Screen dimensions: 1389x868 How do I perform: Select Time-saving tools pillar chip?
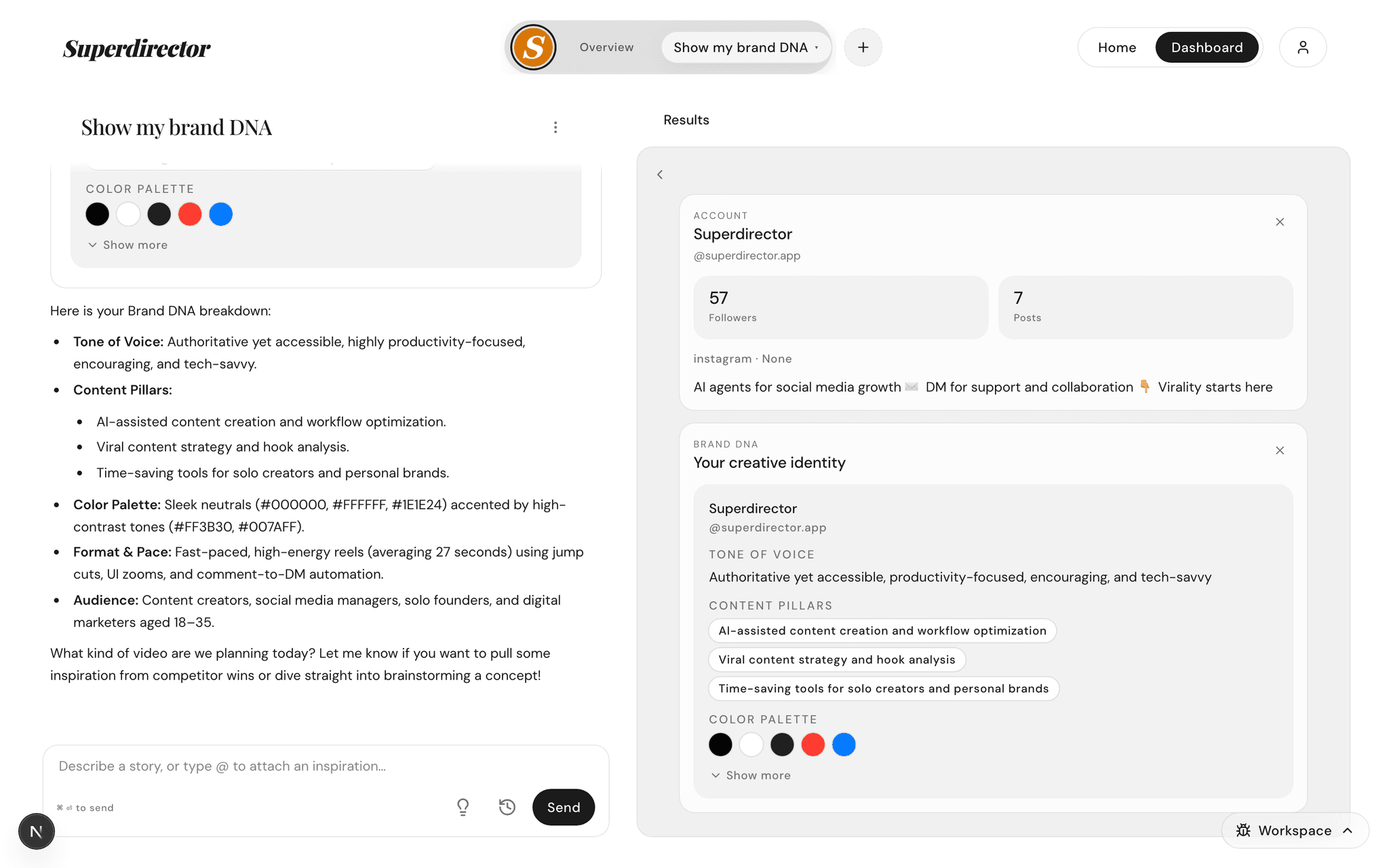tap(884, 688)
